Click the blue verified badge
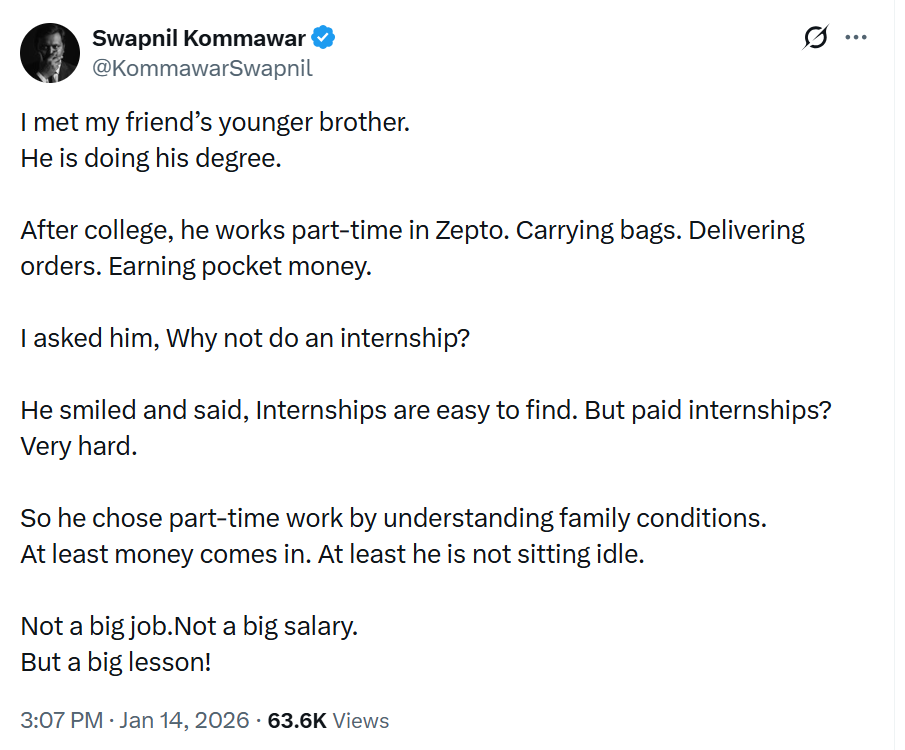Screen dimensions: 905x750 324,38
